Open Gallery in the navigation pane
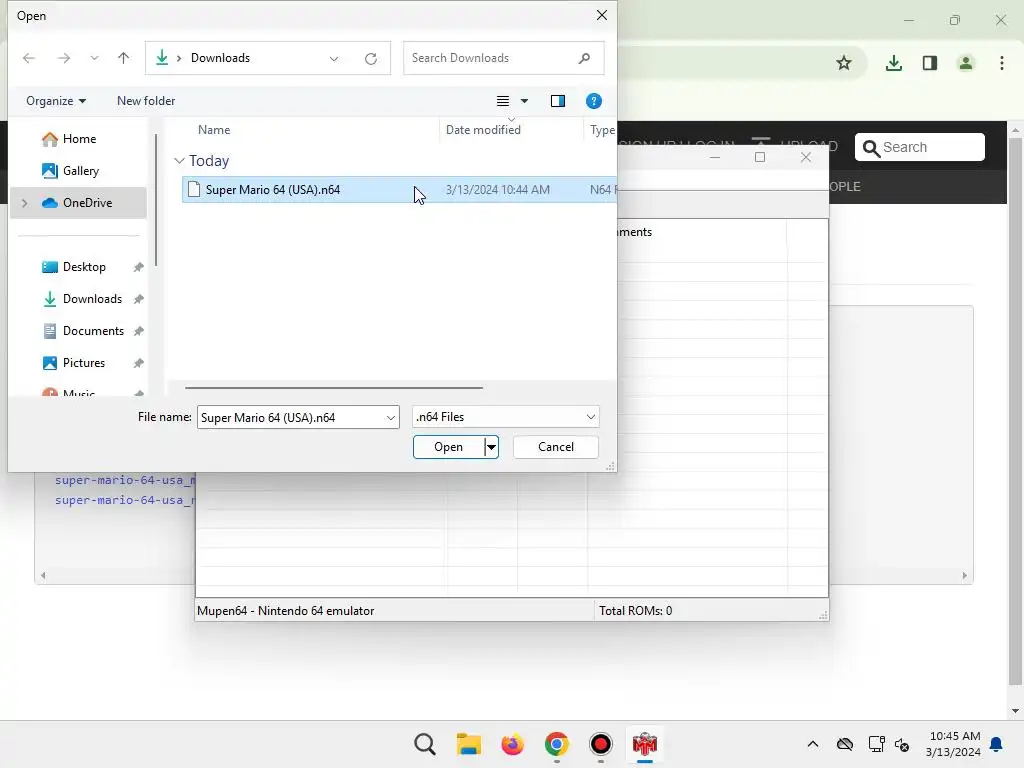1024x768 pixels. [x=80, y=170]
